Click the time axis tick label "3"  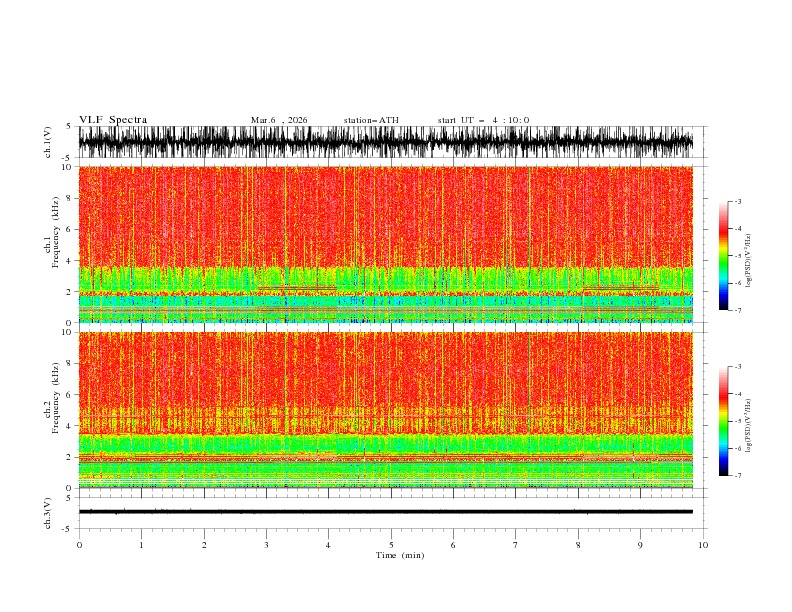click(266, 545)
